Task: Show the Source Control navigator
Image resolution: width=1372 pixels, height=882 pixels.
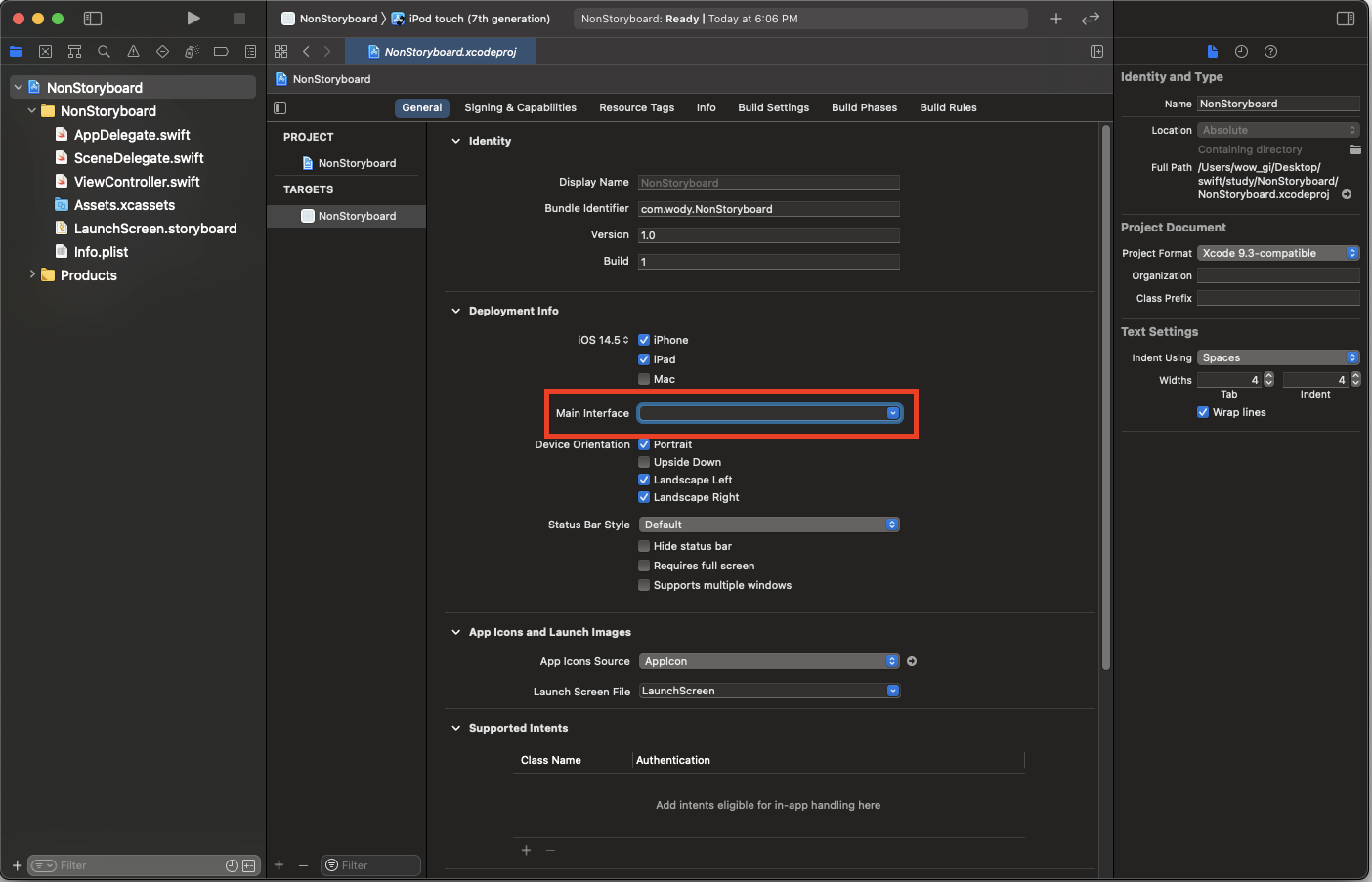Action: (45, 51)
